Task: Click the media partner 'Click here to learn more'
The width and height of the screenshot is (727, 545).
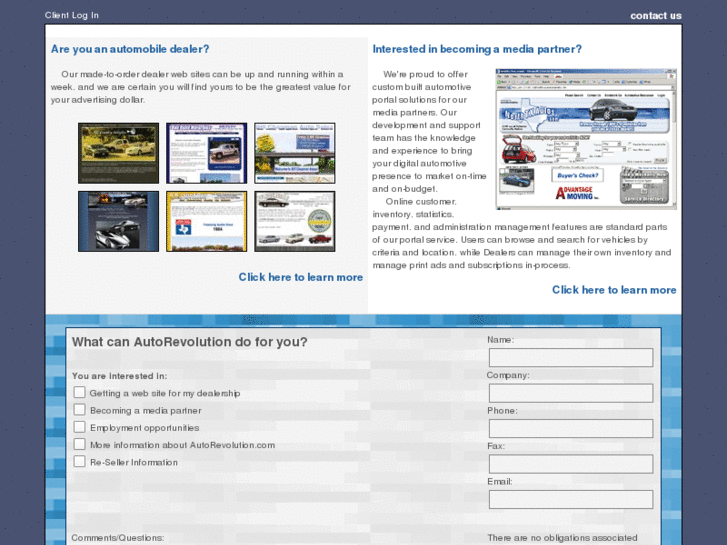Action: click(x=614, y=290)
